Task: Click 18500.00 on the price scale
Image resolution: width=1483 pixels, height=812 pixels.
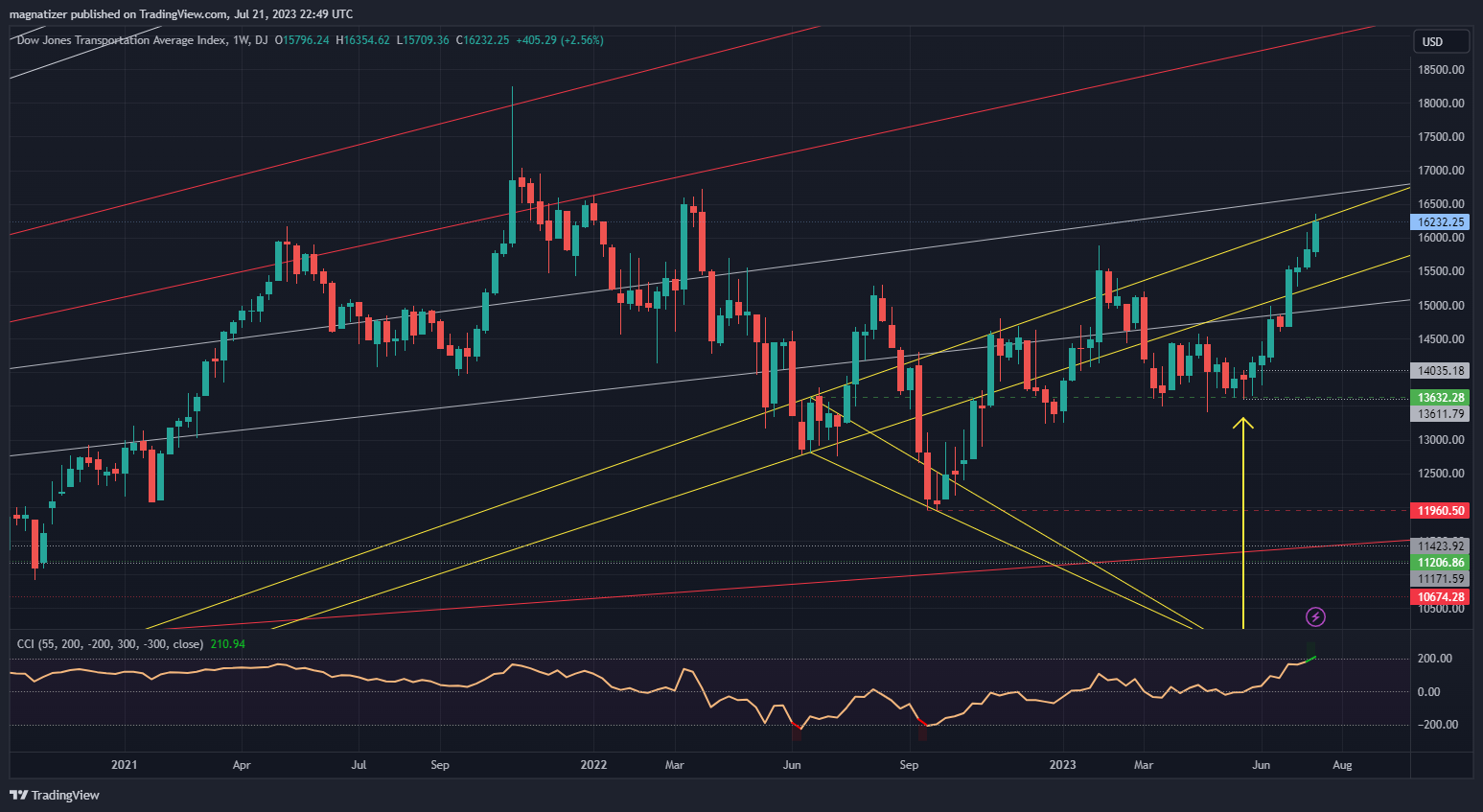Action: click(1441, 70)
